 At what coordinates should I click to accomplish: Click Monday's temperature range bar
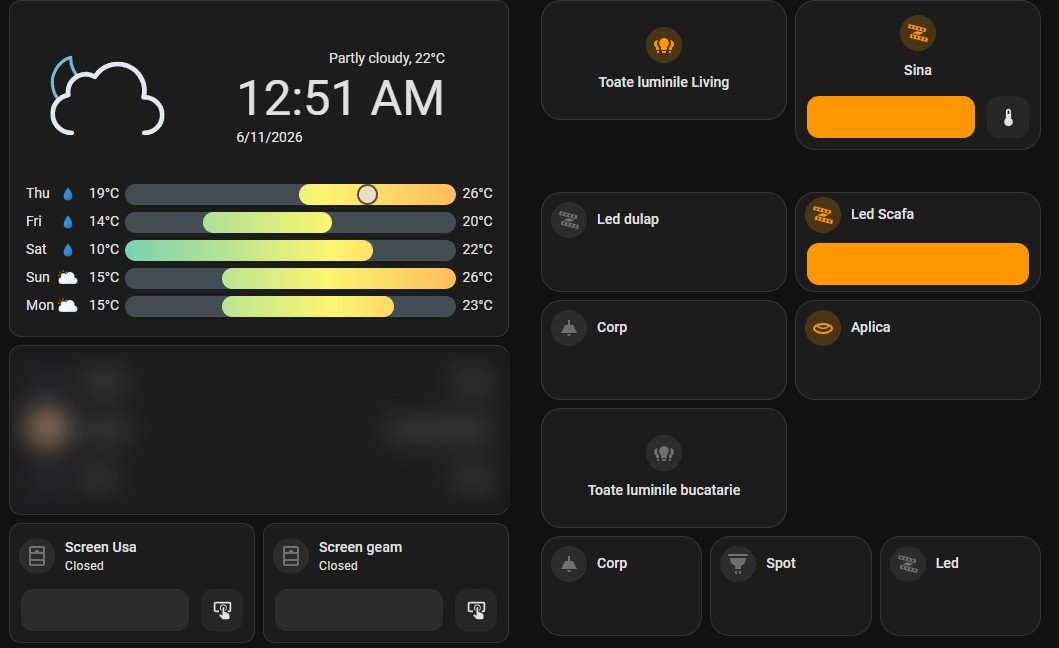(290, 305)
